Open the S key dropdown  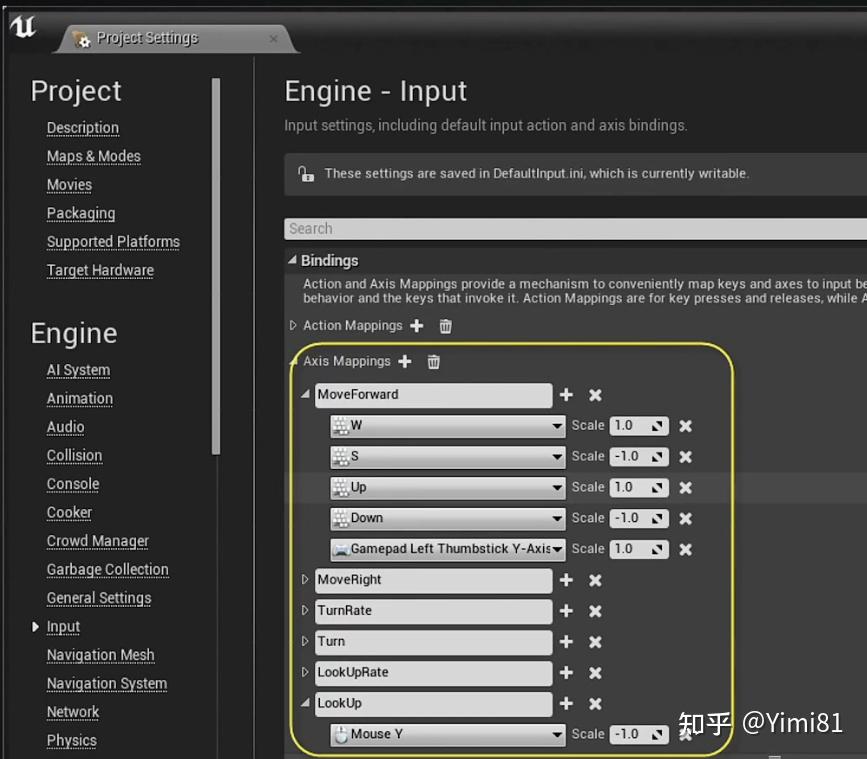pyautogui.click(x=448, y=457)
